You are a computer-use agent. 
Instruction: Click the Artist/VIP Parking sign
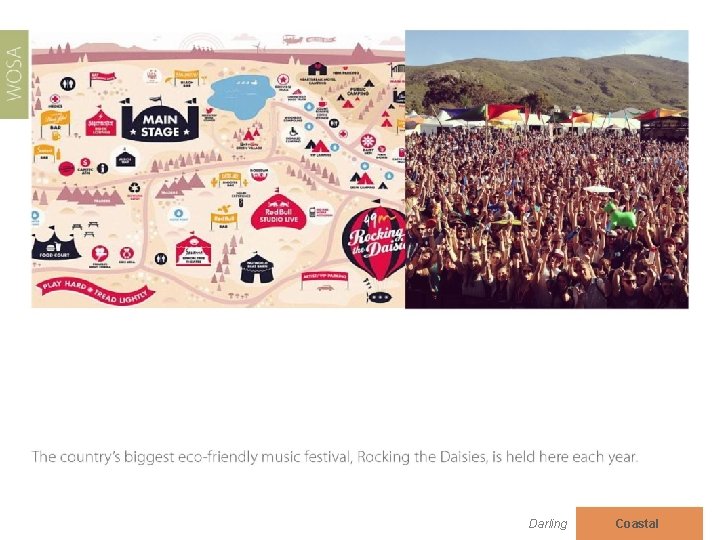(x=325, y=281)
